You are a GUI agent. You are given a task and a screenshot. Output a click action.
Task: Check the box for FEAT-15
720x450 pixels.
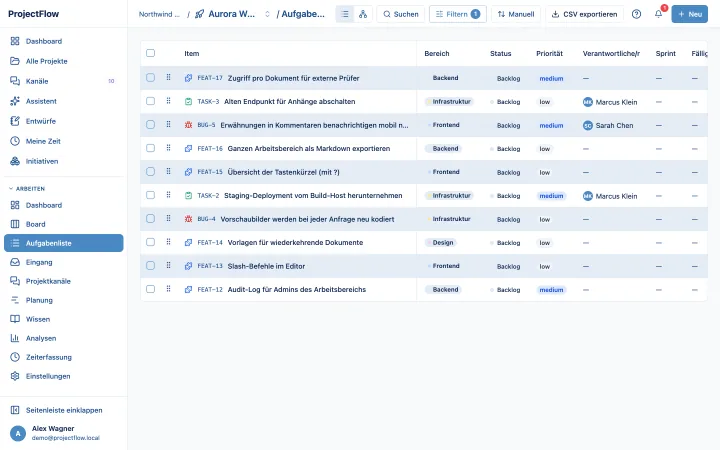click(151, 171)
